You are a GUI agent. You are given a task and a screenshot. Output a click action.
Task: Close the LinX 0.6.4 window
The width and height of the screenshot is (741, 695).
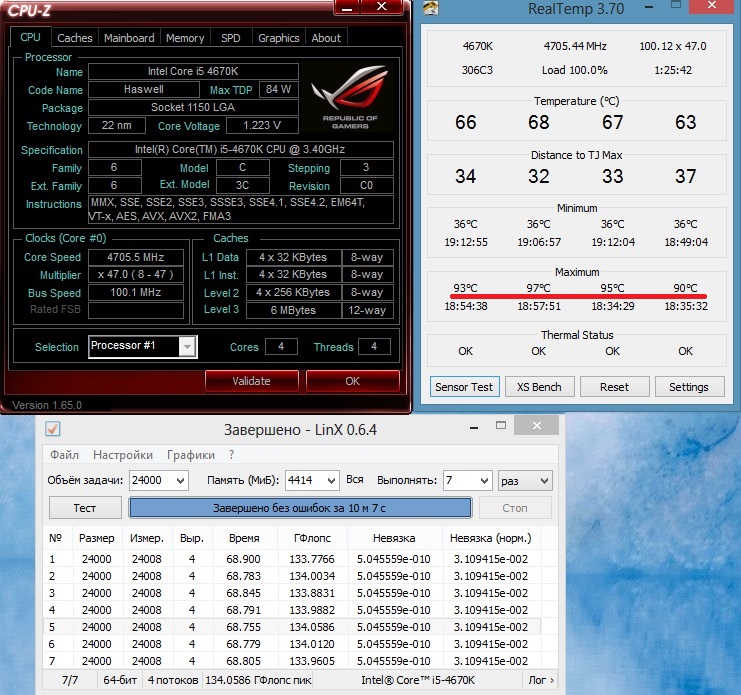[x=536, y=426]
